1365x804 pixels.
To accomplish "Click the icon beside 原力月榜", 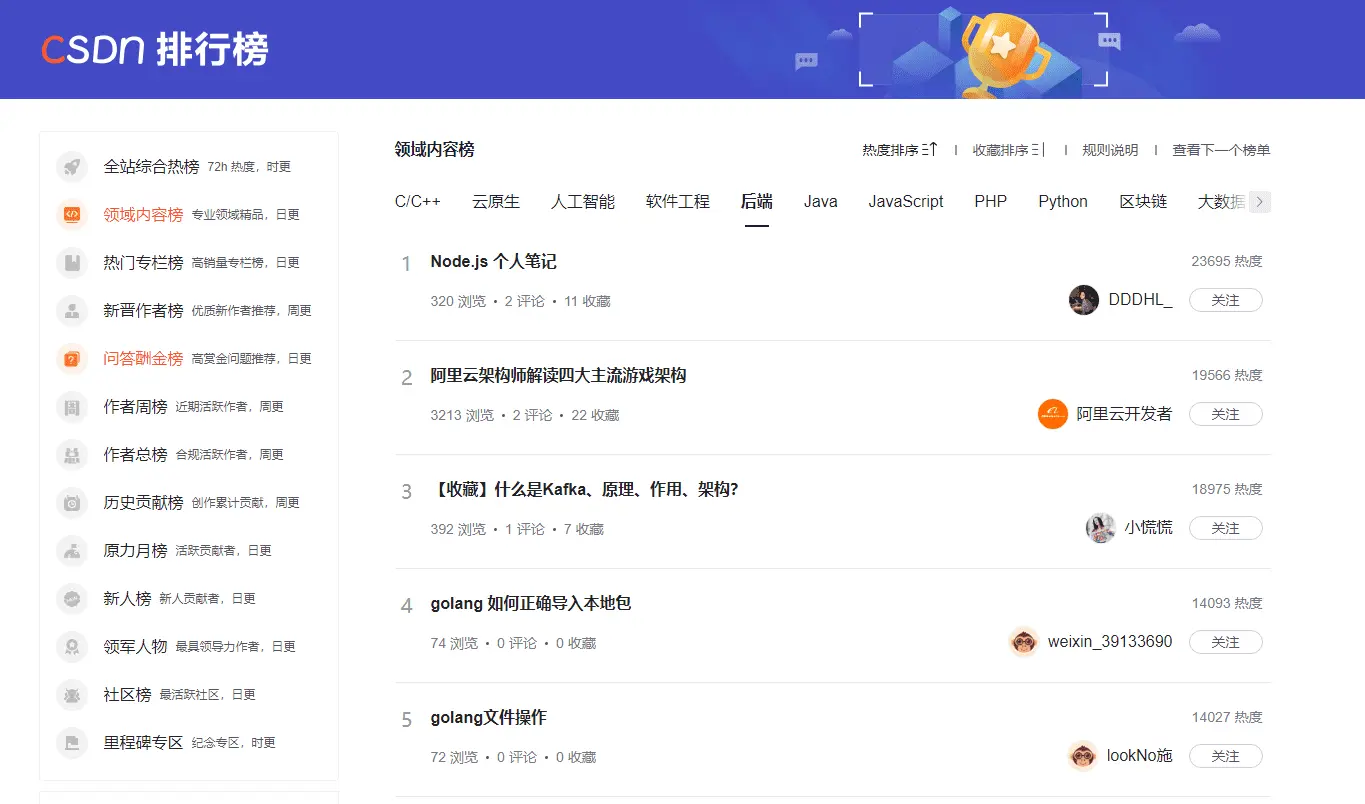I will pos(72,551).
